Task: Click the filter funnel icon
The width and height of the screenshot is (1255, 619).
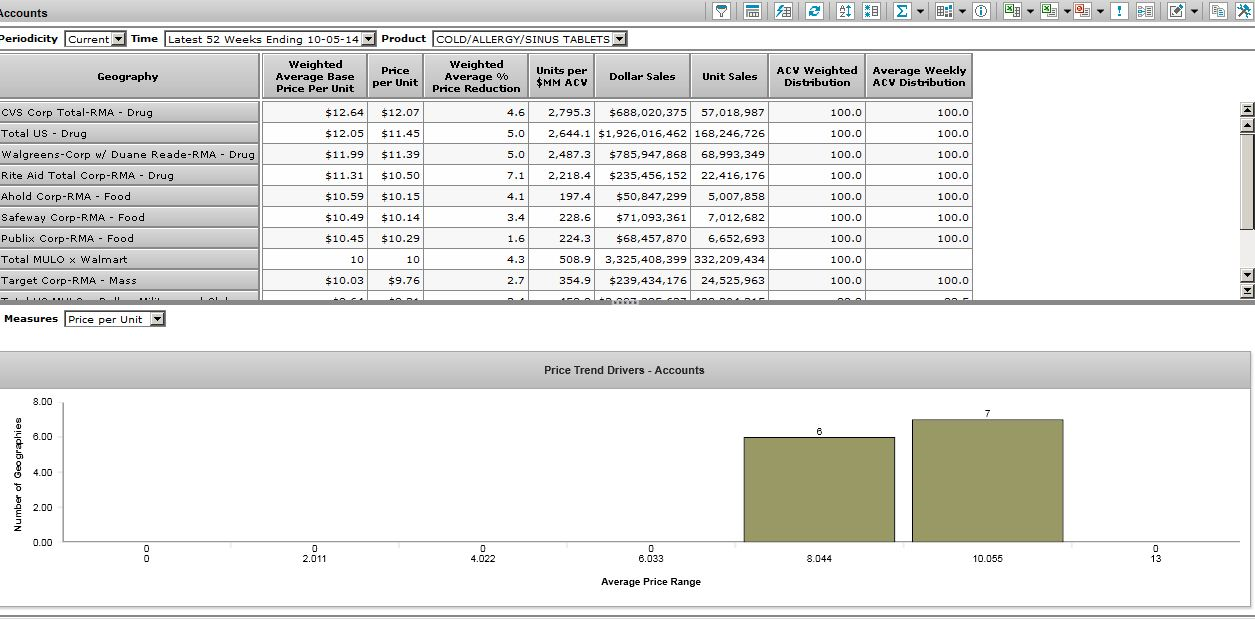Action: pyautogui.click(x=722, y=11)
